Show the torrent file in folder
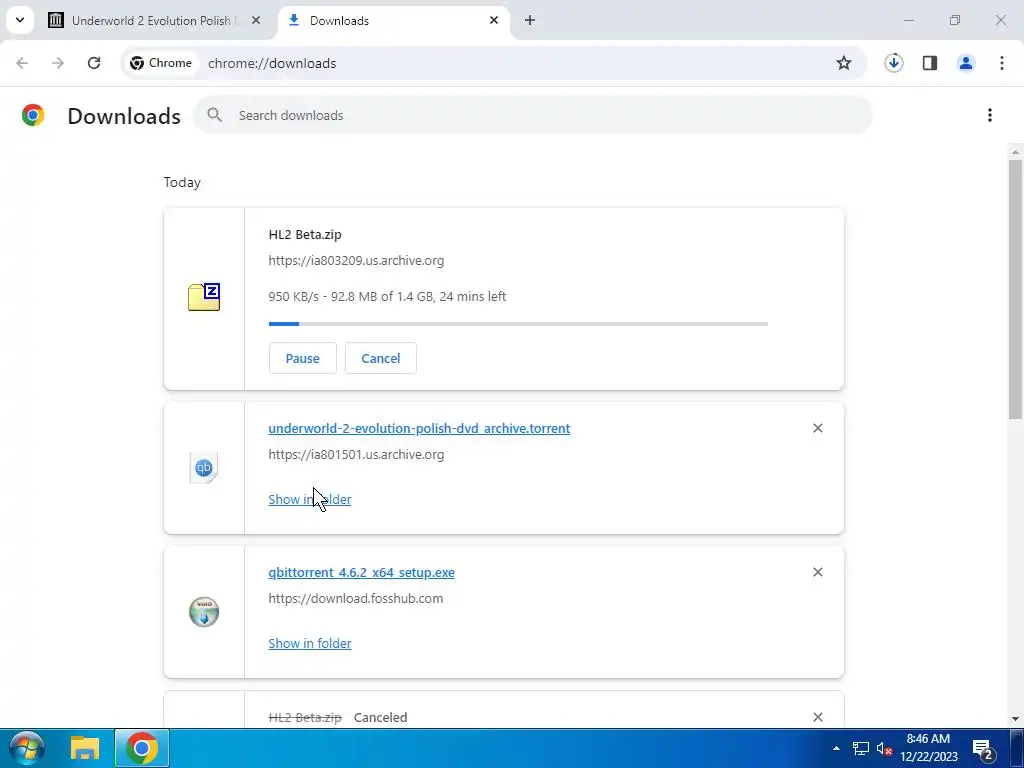1024x768 pixels. 310,500
